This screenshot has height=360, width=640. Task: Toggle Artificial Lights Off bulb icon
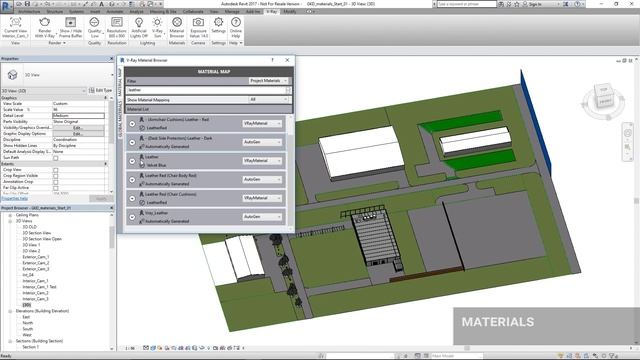(x=139, y=22)
